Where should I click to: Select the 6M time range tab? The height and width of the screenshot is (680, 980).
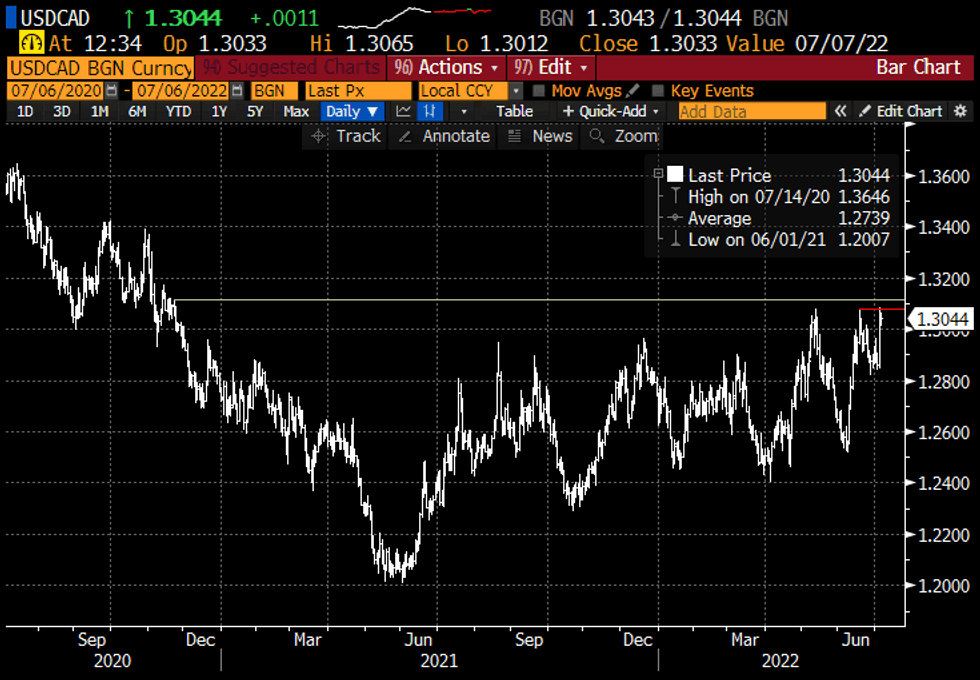click(x=137, y=111)
